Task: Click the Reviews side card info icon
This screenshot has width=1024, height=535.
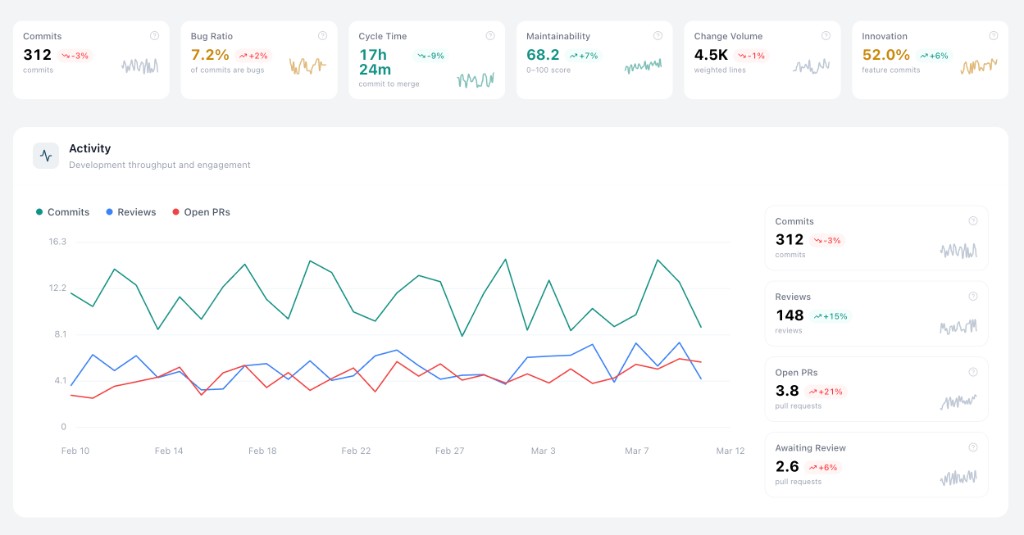Action: coord(972,297)
